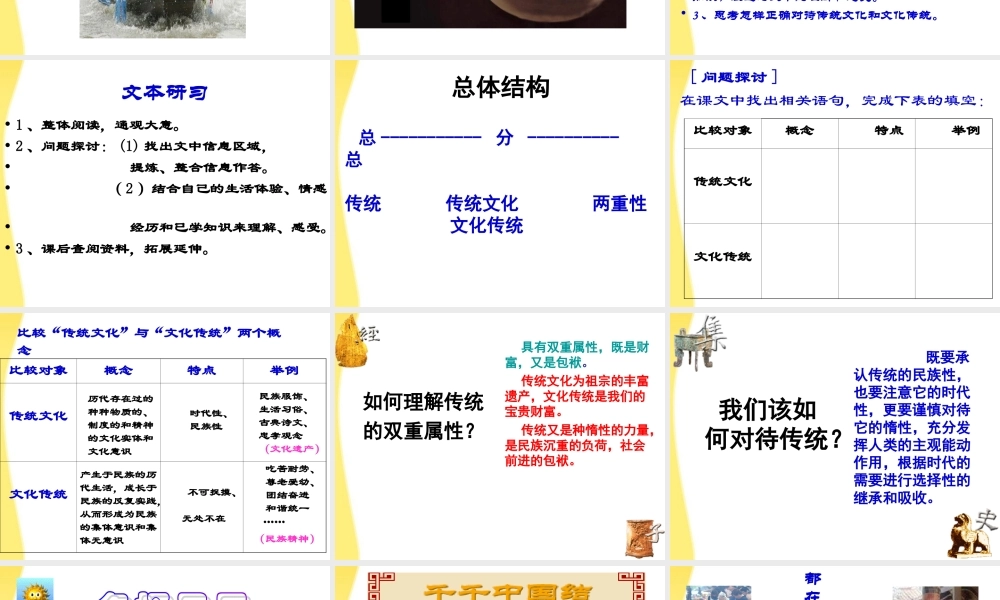Screen dimensions: 1000x600
Task: Select line 1、整体阅读，通观大意
Action: point(98,125)
